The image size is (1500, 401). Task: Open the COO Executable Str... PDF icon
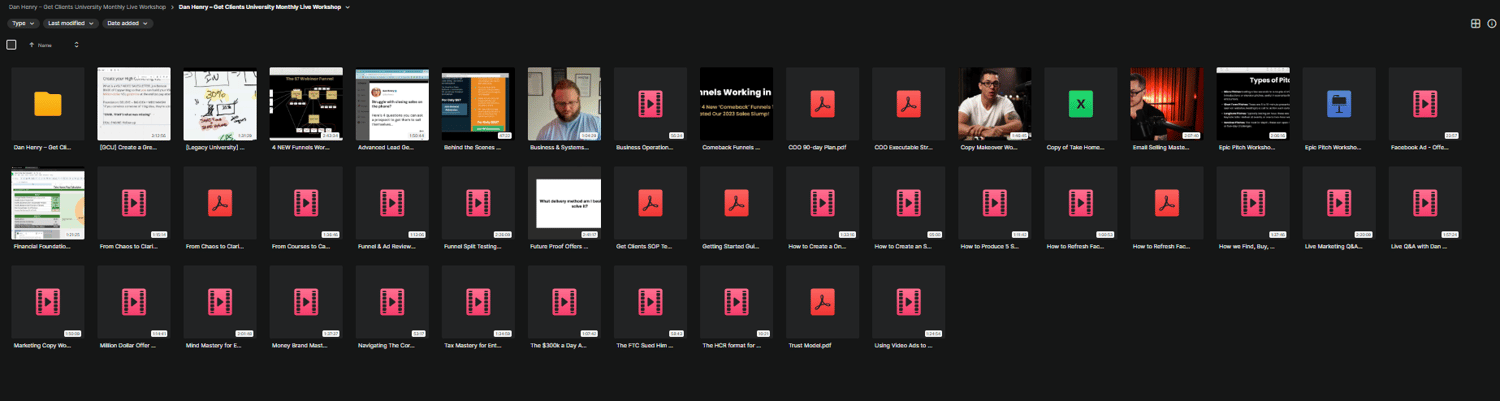(908, 104)
